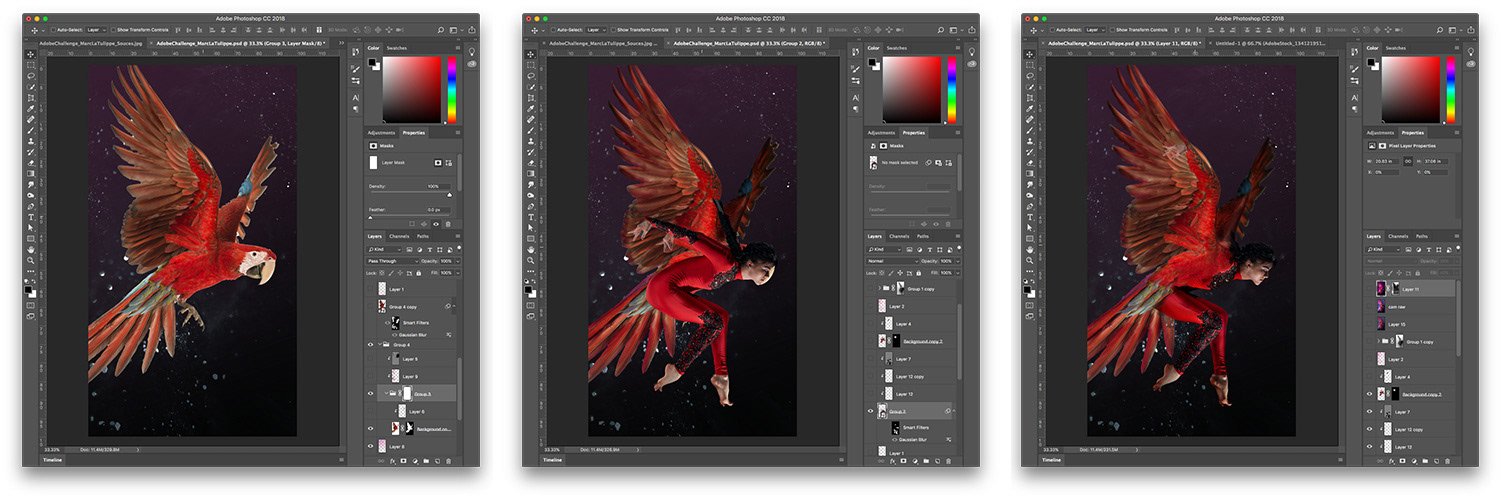
Task: Open Pass Through blend mode dropdown in left window
Action: tap(392, 261)
